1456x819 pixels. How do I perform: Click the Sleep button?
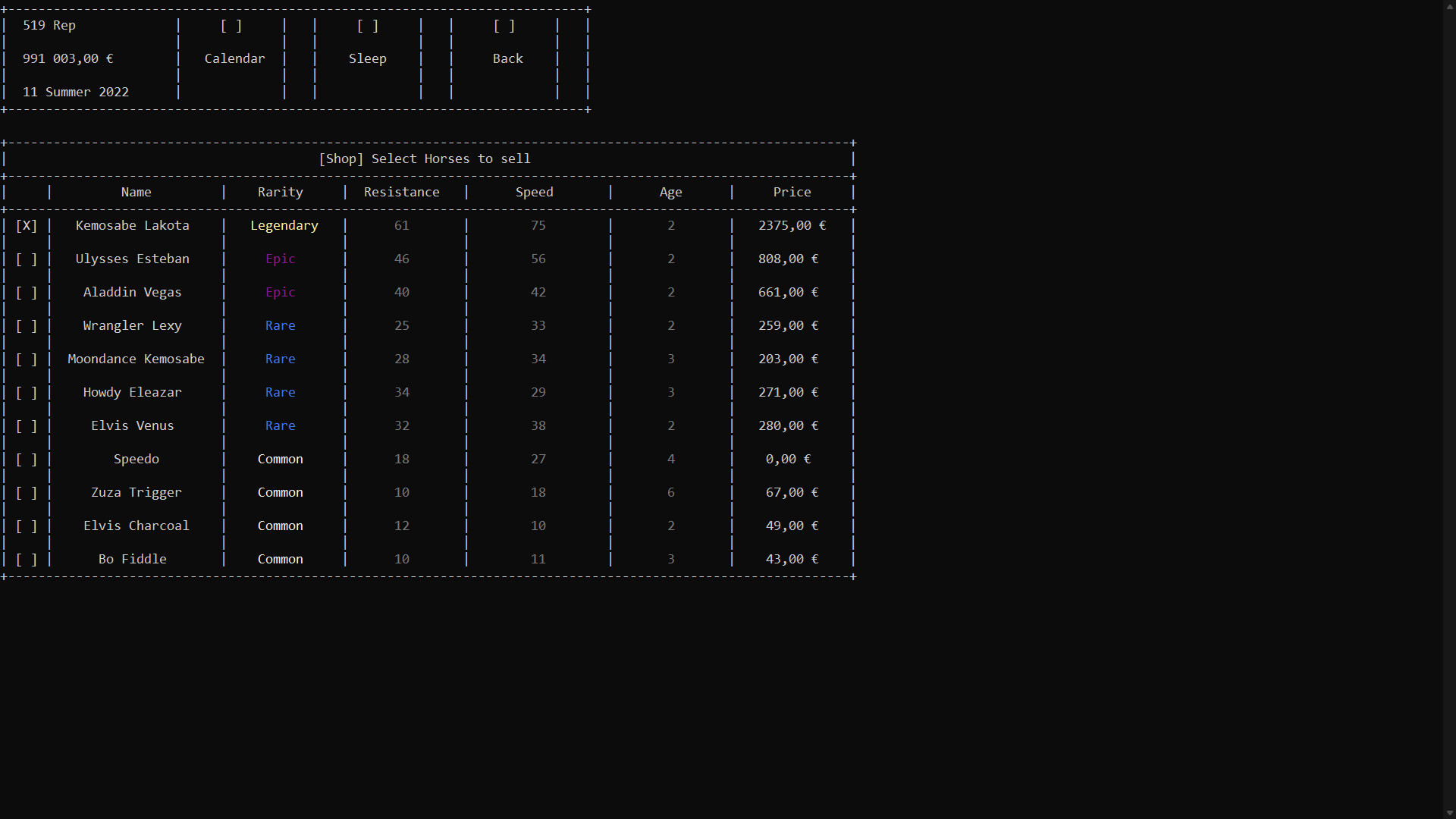click(x=367, y=58)
